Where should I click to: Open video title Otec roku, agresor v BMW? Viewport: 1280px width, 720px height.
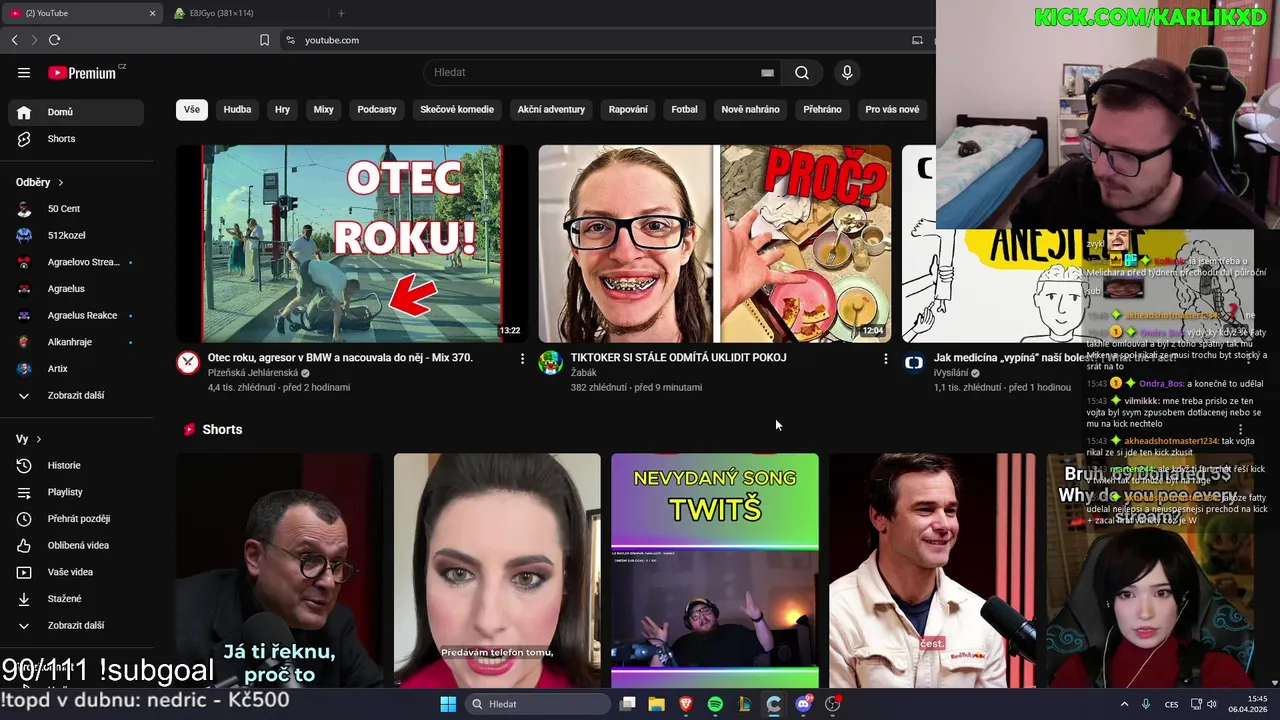340,358
